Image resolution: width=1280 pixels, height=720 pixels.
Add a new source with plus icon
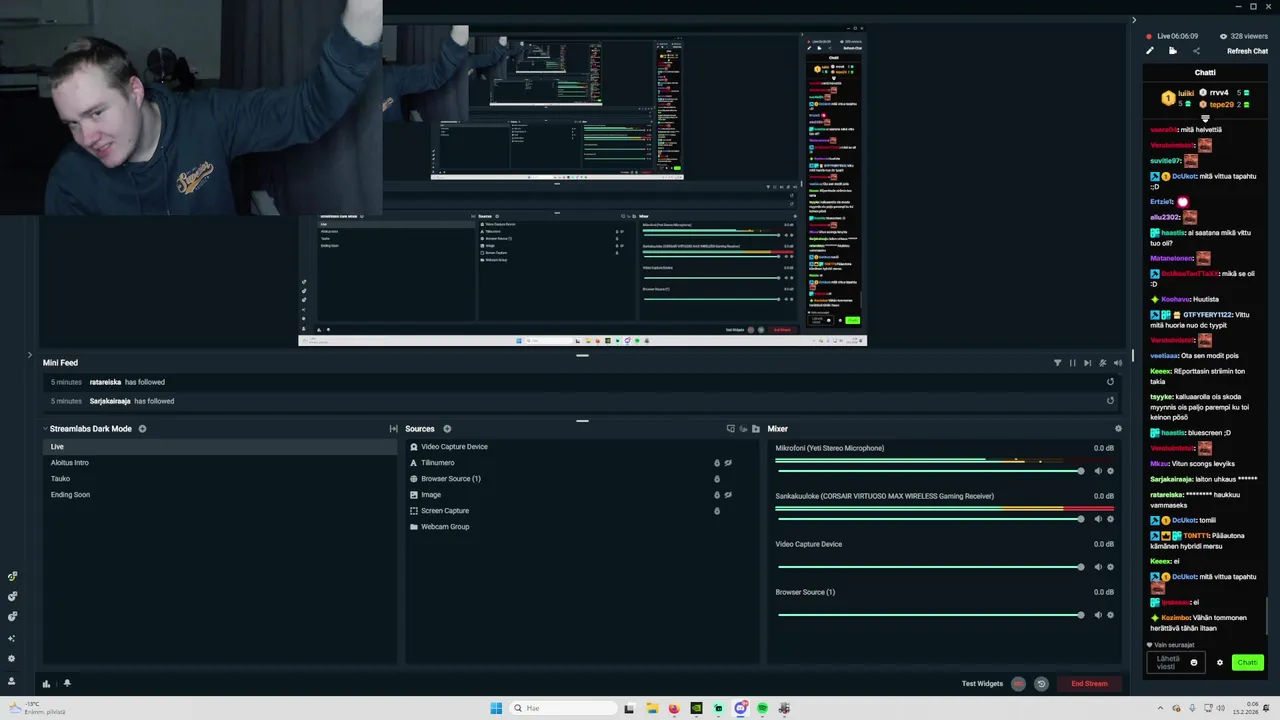tap(447, 429)
